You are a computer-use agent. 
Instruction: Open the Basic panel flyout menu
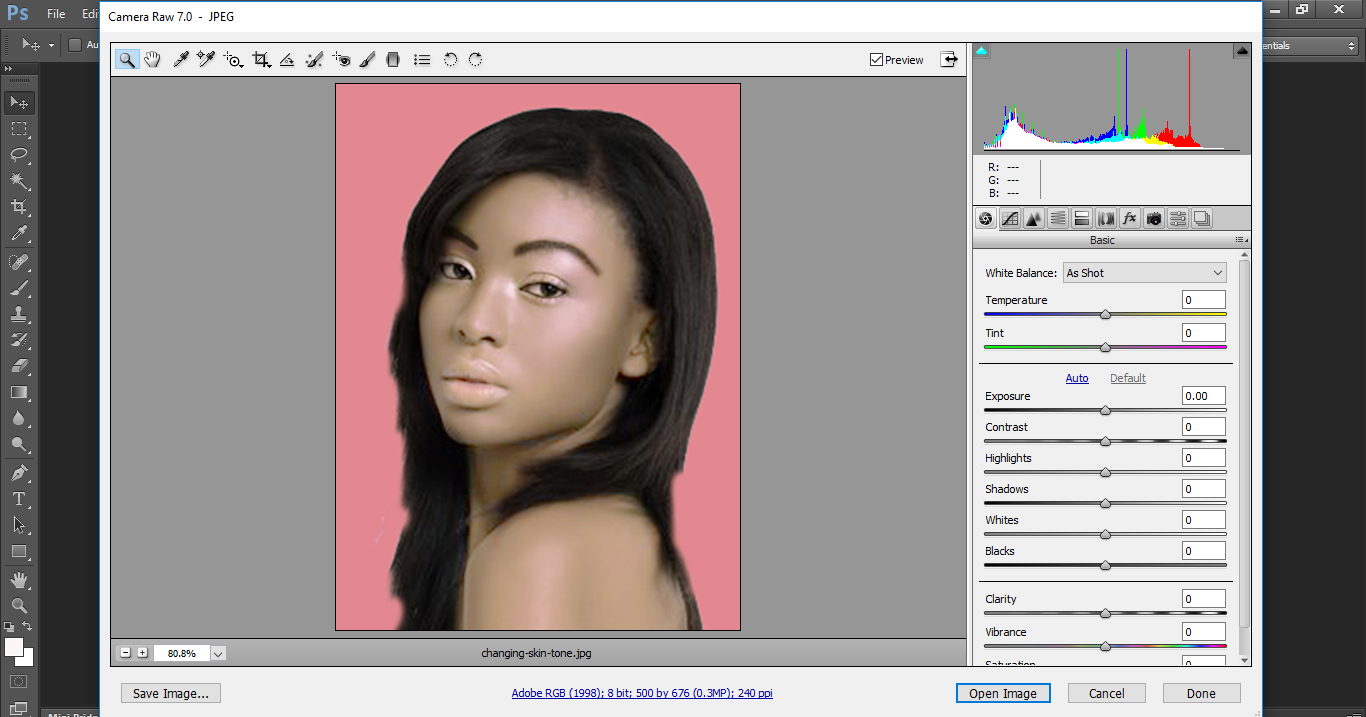1241,240
